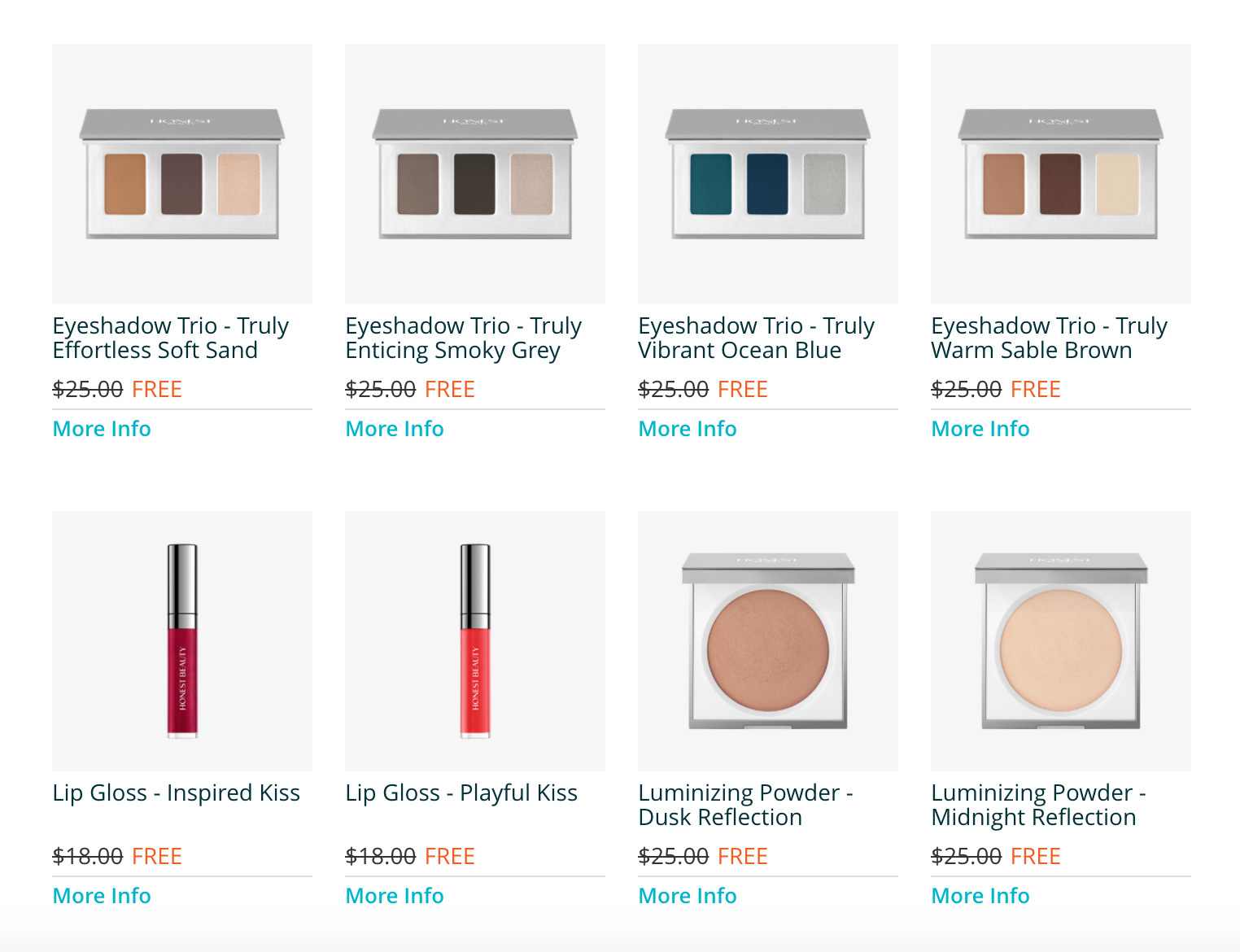This screenshot has width=1240, height=952.
Task: Click the Lip Gloss - Playful Kiss product name
Action: [x=461, y=793]
